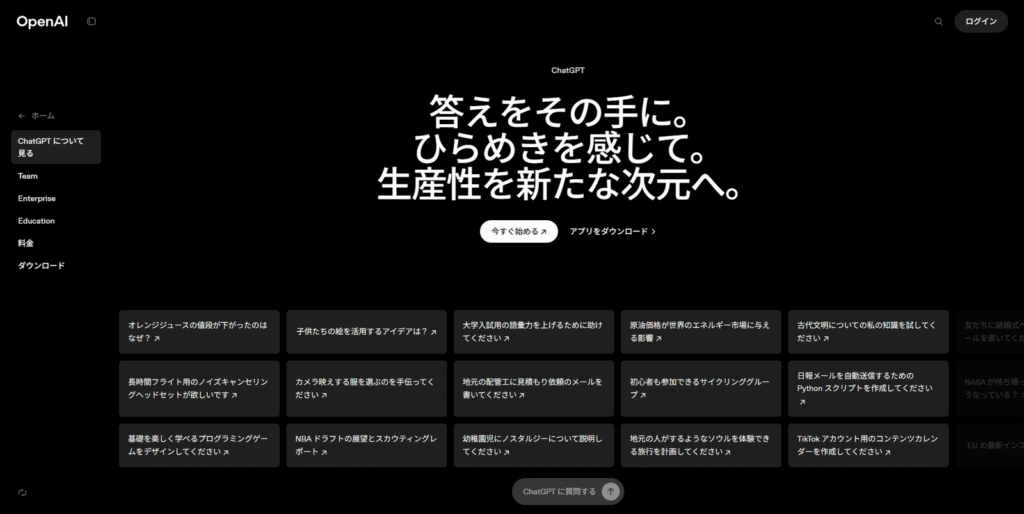
Task: Open card カメラ映えする服を選ぶ
Action: 366,389
